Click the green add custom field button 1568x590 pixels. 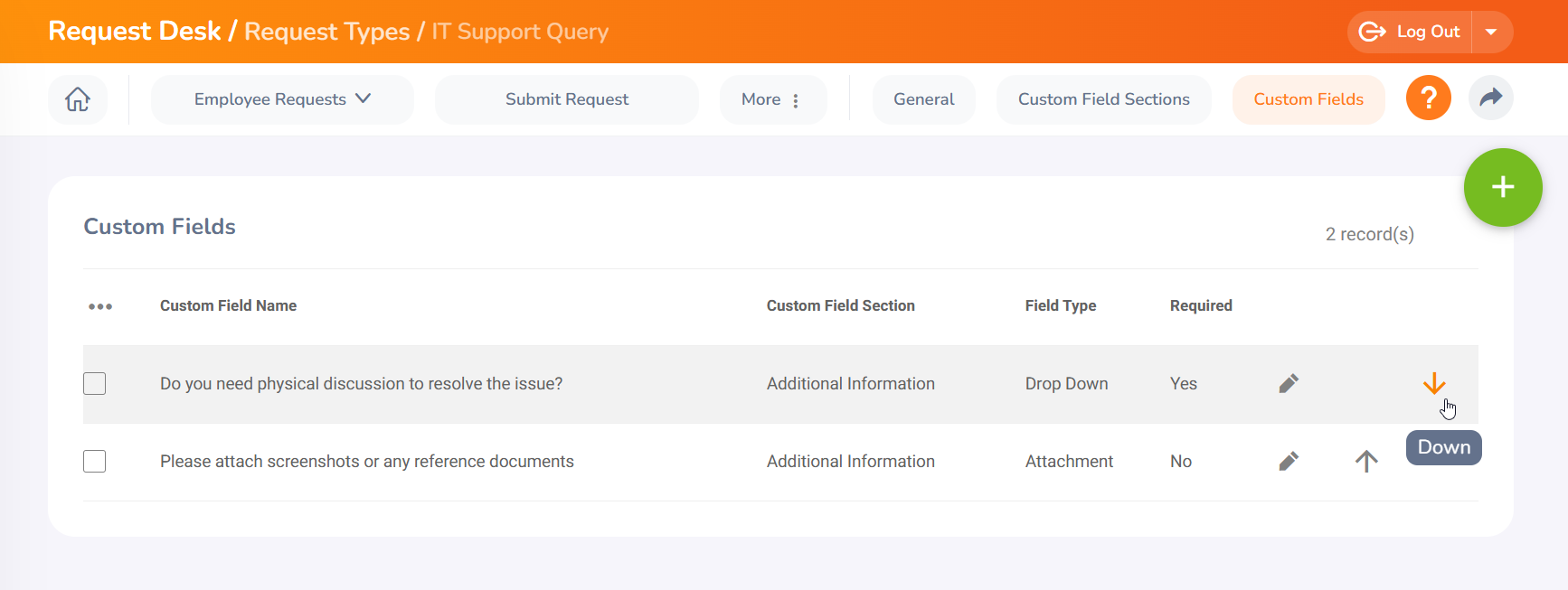(1502, 187)
